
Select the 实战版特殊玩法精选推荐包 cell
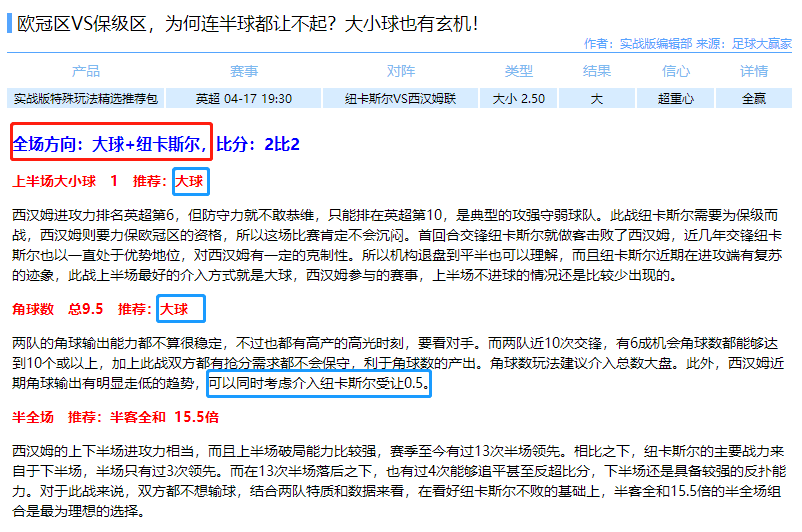pyautogui.click(x=85, y=98)
